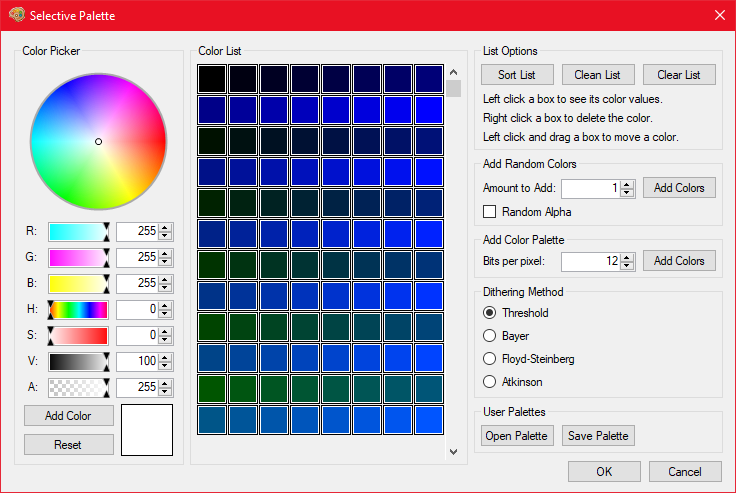Increase the R value with up arrow
Screen dimensions: 736x493
pos(165,228)
